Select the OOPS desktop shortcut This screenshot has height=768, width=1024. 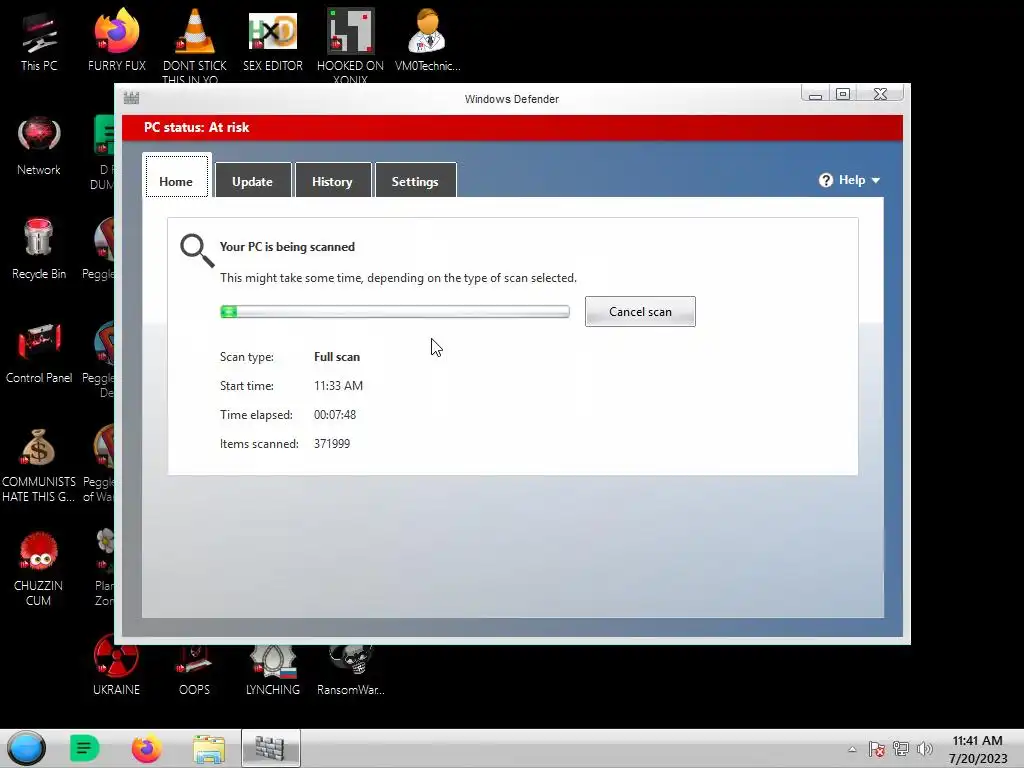[x=194, y=669]
